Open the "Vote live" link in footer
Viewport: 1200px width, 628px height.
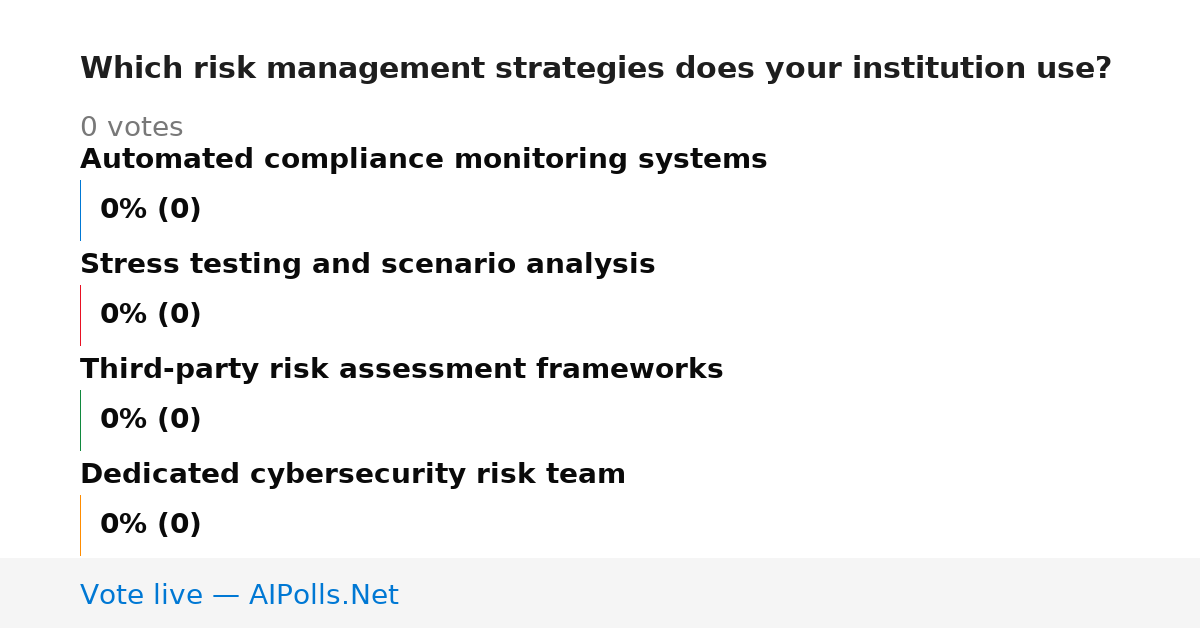(141, 596)
